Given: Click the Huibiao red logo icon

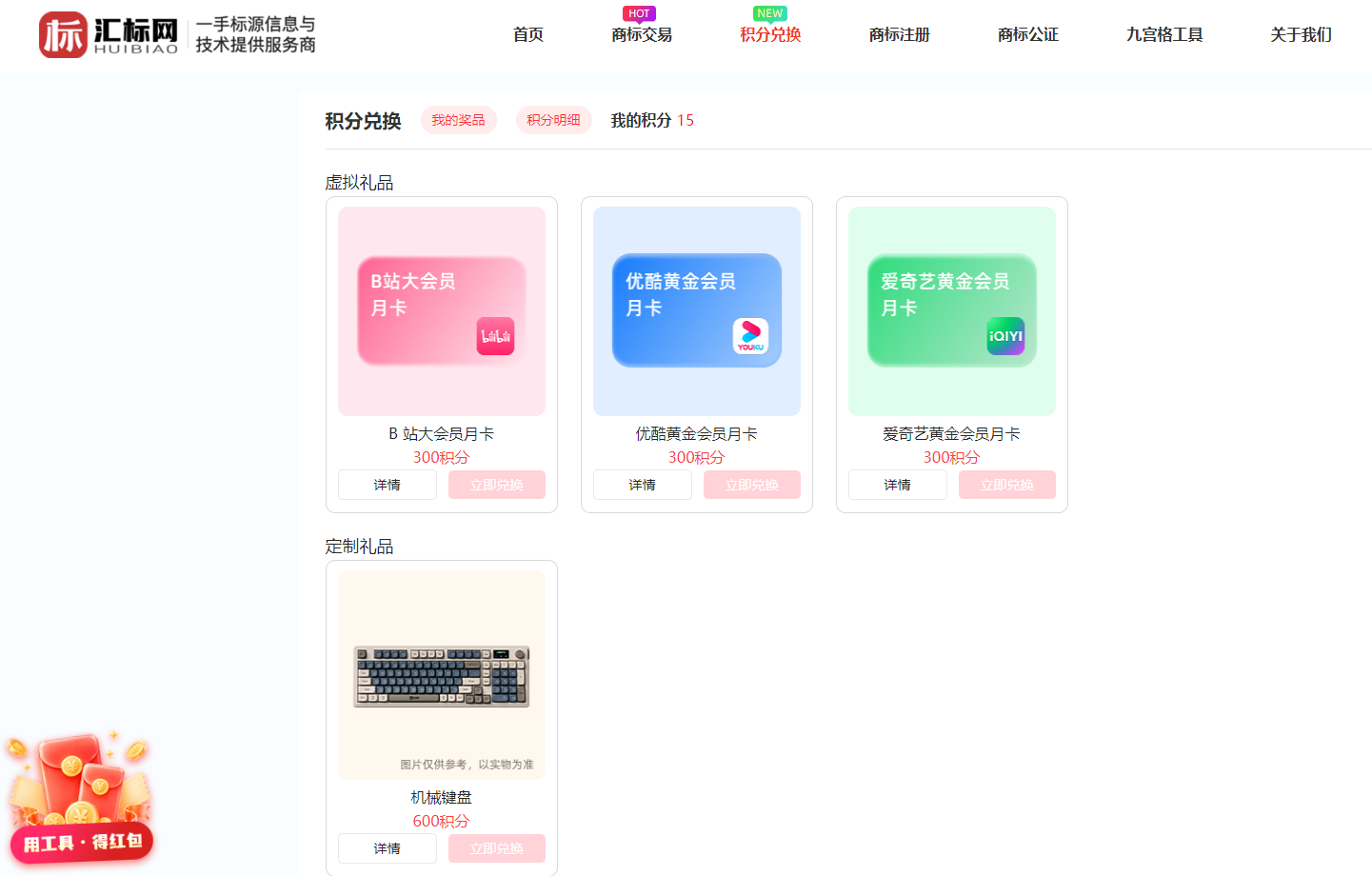Looking at the screenshot, I should tap(63, 35).
